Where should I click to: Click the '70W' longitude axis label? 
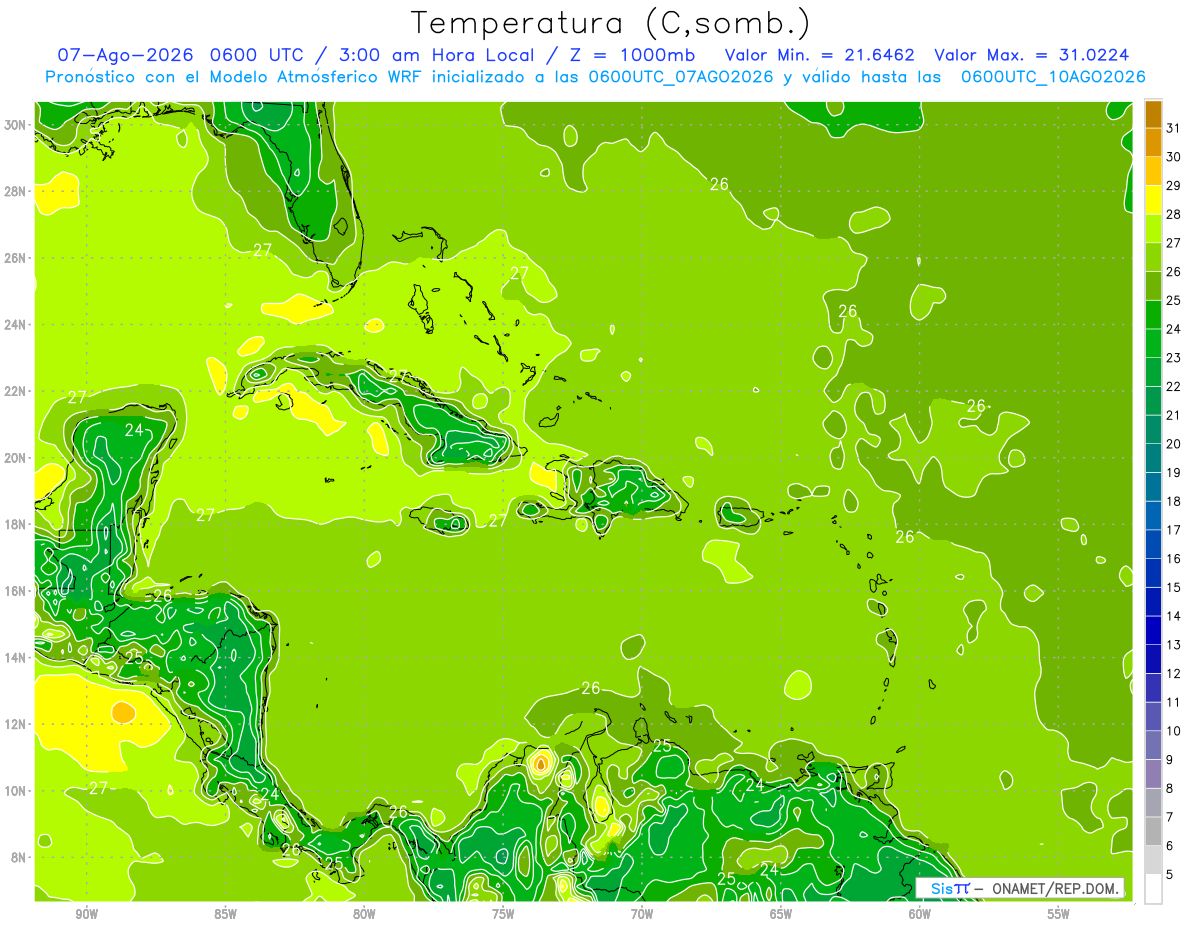pyautogui.click(x=642, y=914)
